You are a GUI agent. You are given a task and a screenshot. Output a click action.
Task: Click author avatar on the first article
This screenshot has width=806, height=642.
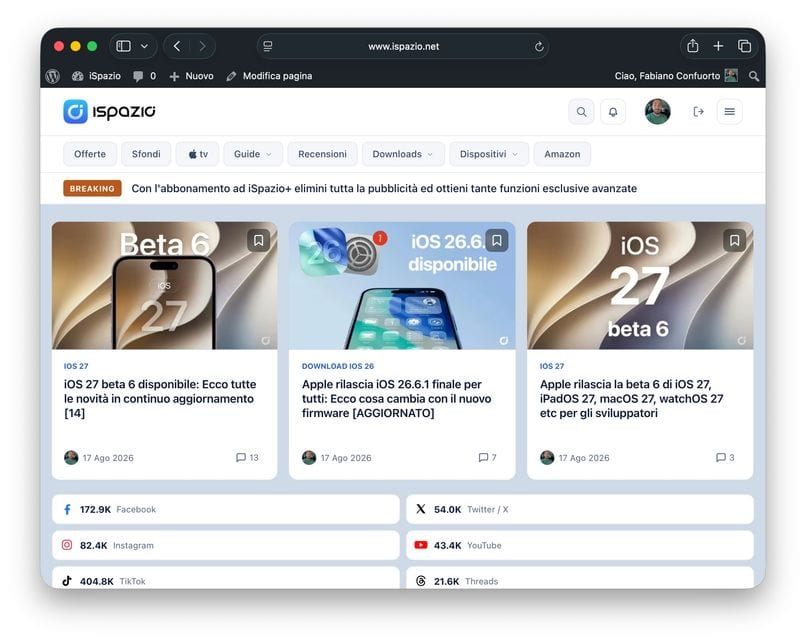71,457
